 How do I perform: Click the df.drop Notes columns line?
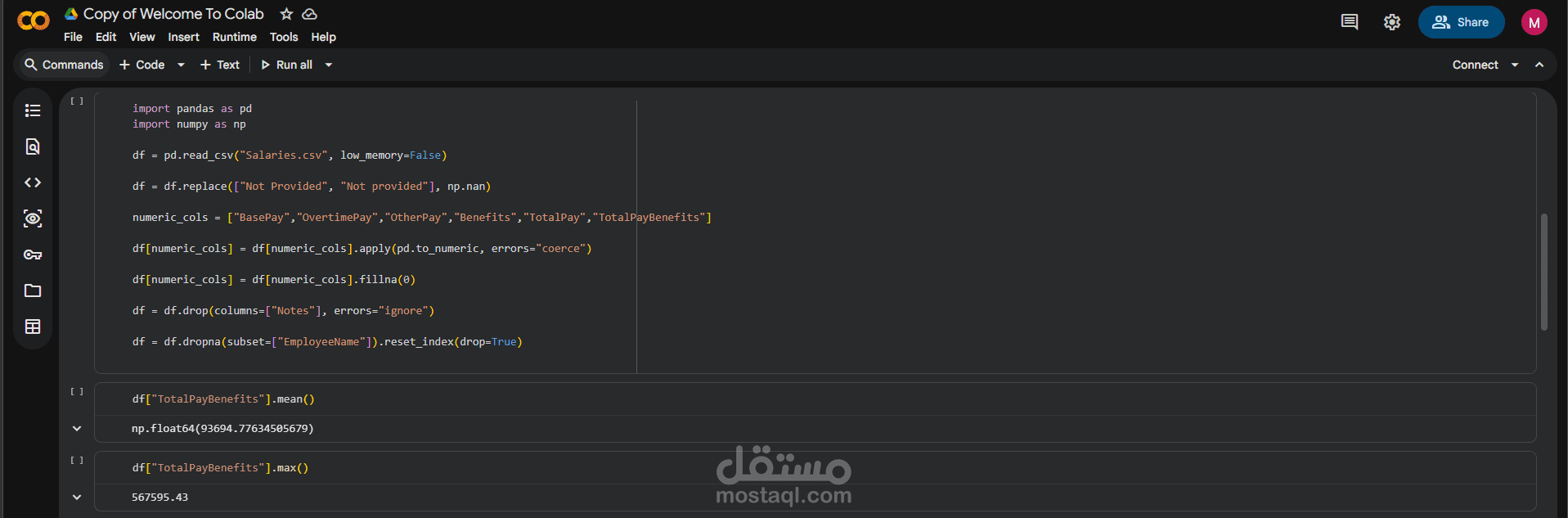click(x=283, y=311)
